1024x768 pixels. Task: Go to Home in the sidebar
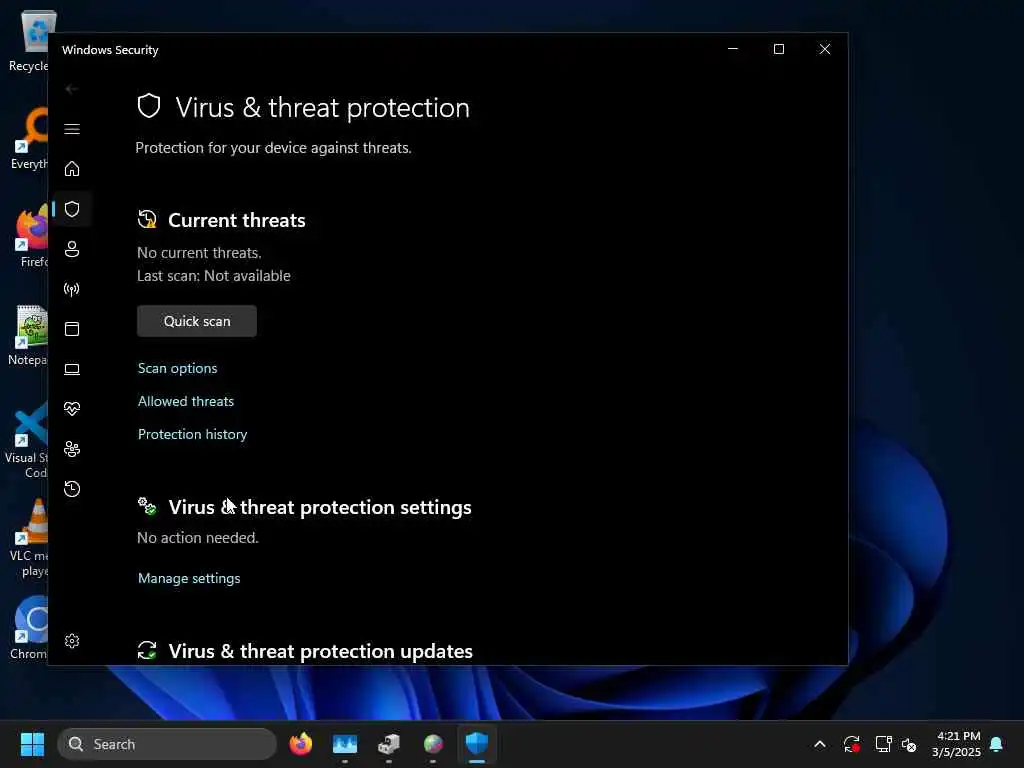[x=72, y=169]
